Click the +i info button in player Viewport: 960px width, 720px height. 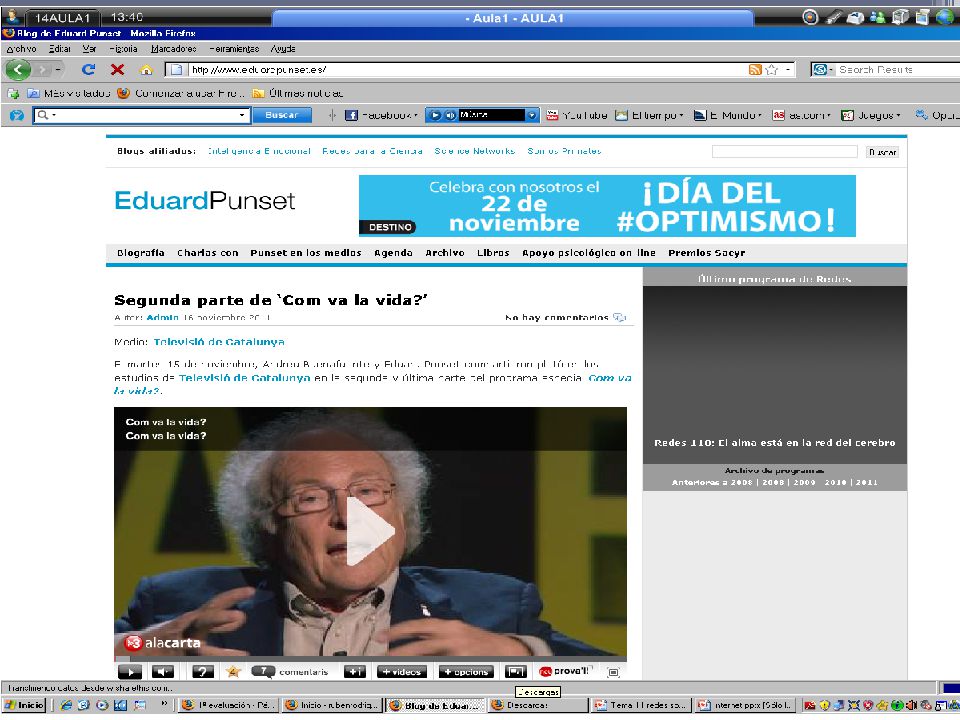354,672
